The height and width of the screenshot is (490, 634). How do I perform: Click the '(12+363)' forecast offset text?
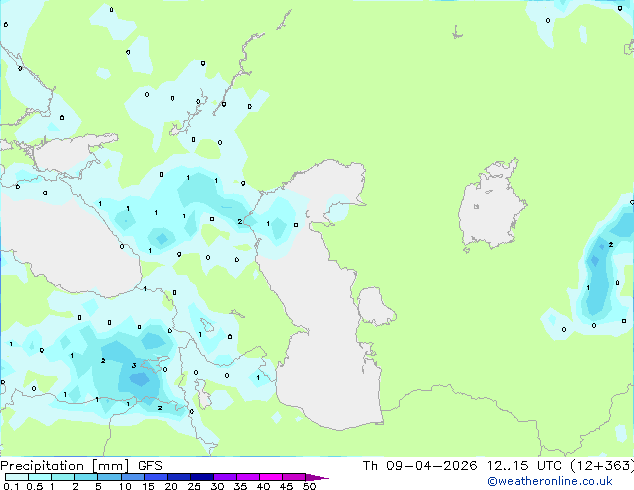point(602,466)
